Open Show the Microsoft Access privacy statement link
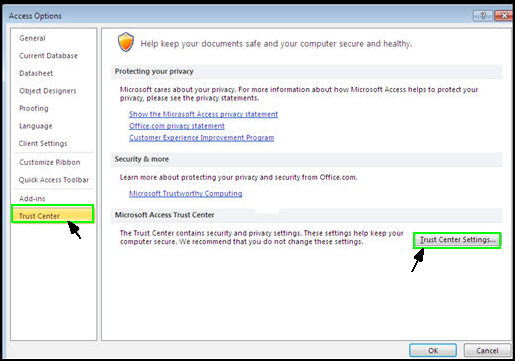 pyautogui.click(x=203, y=114)
